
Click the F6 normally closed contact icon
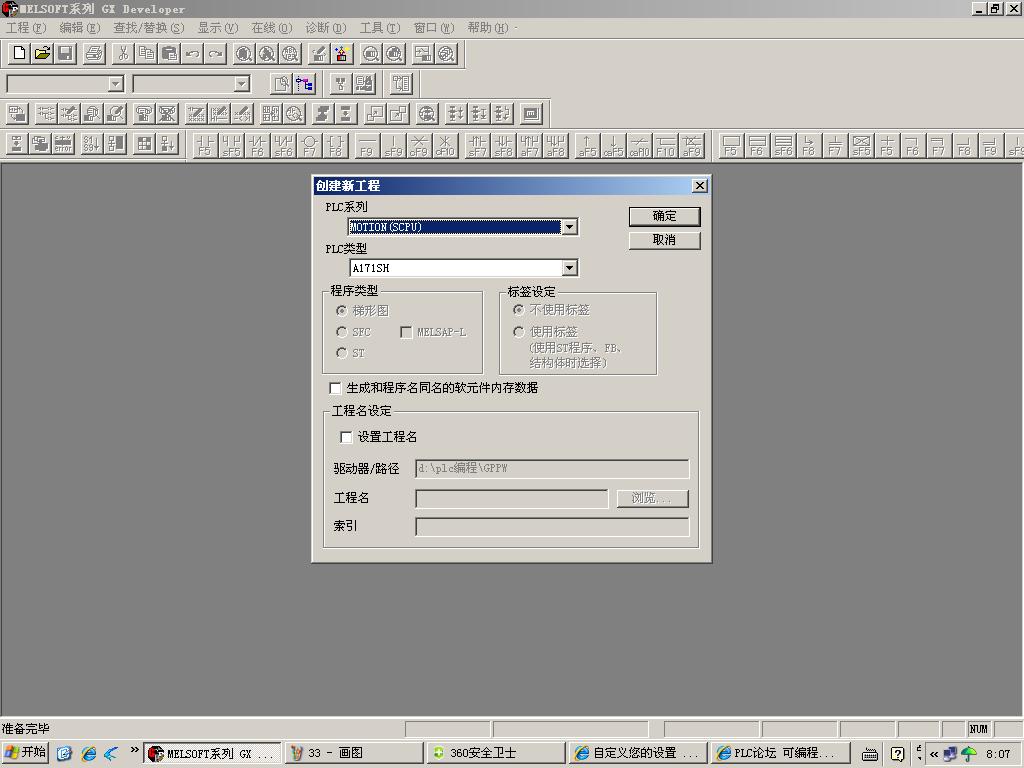coord(257,145)
